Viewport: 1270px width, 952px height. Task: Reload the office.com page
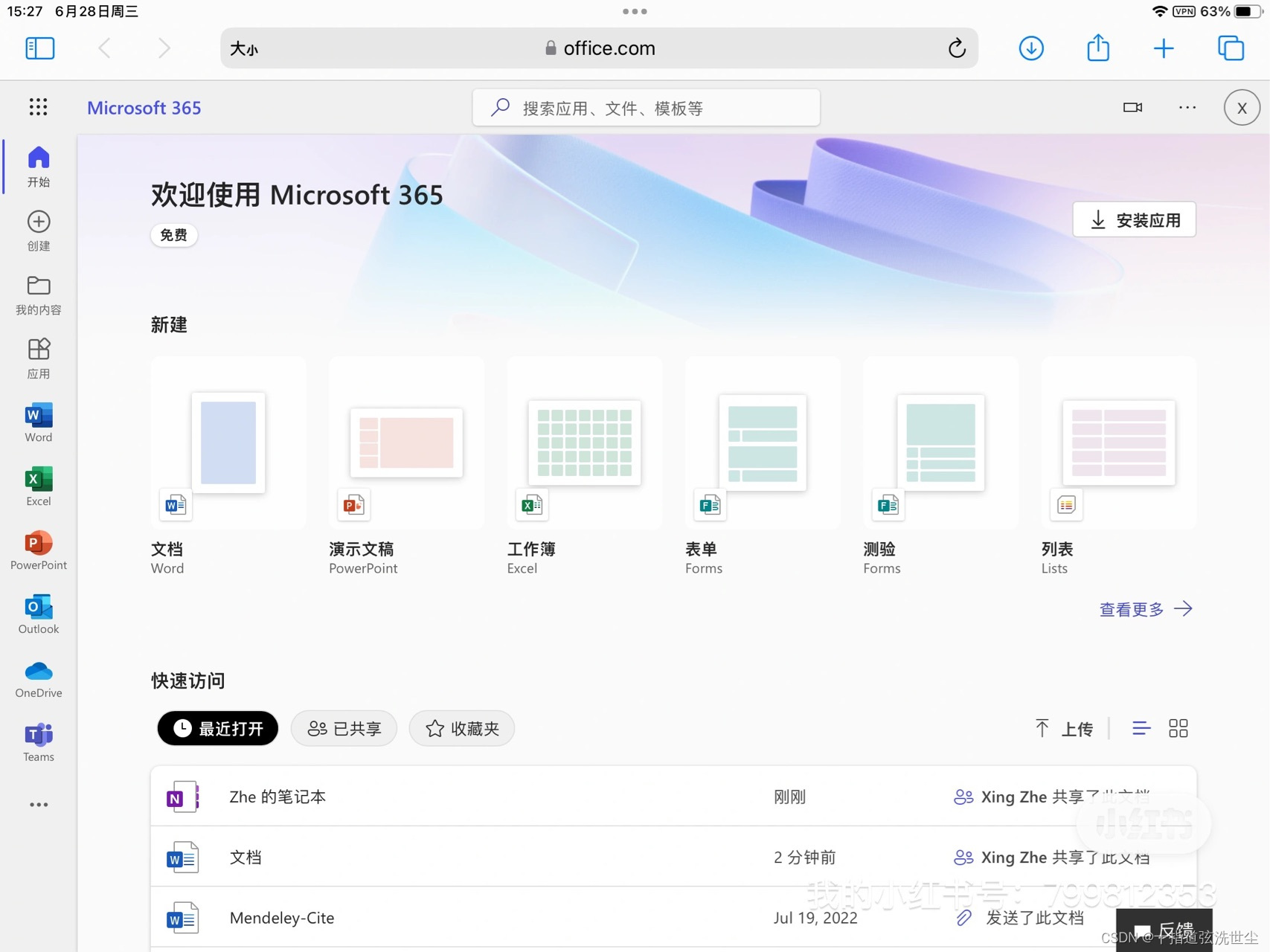[957, 48]
